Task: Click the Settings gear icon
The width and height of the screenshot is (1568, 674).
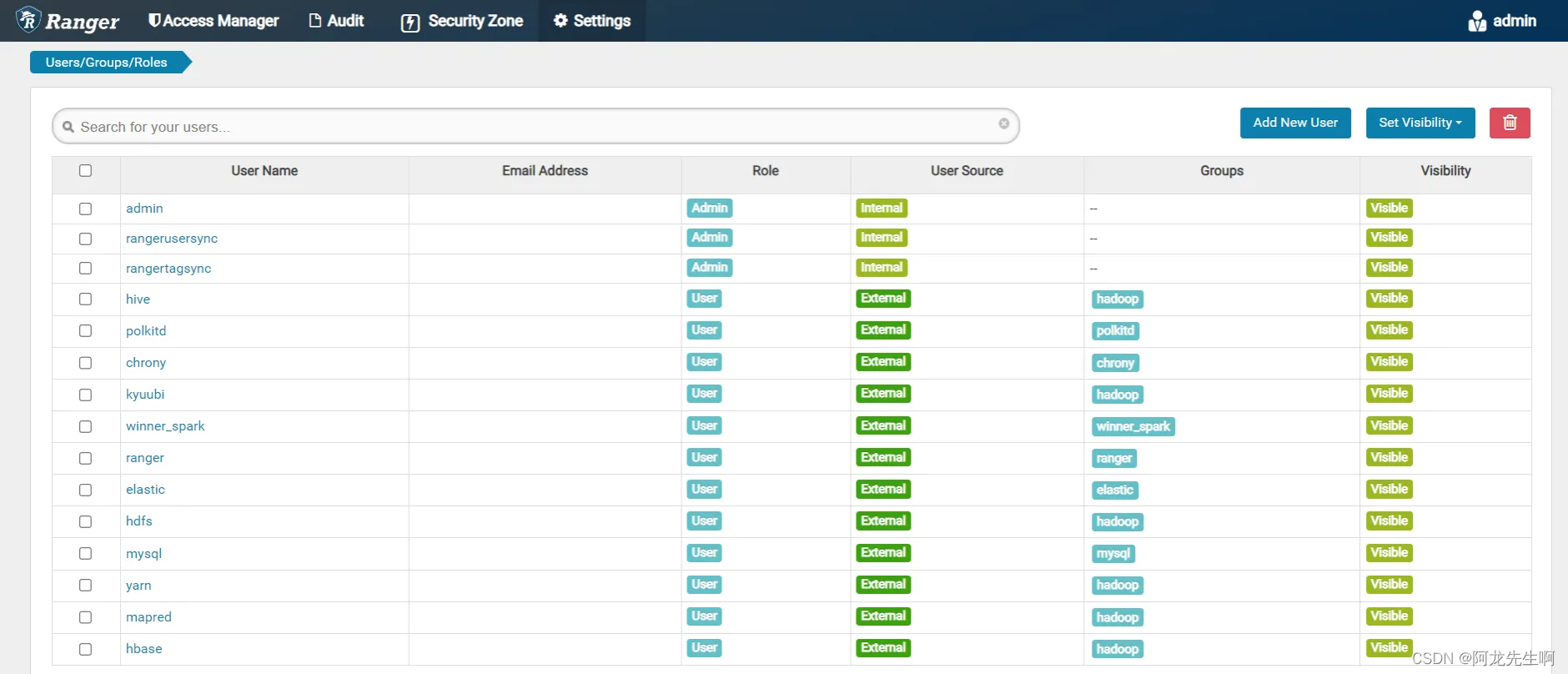Action: coord(560,21)
